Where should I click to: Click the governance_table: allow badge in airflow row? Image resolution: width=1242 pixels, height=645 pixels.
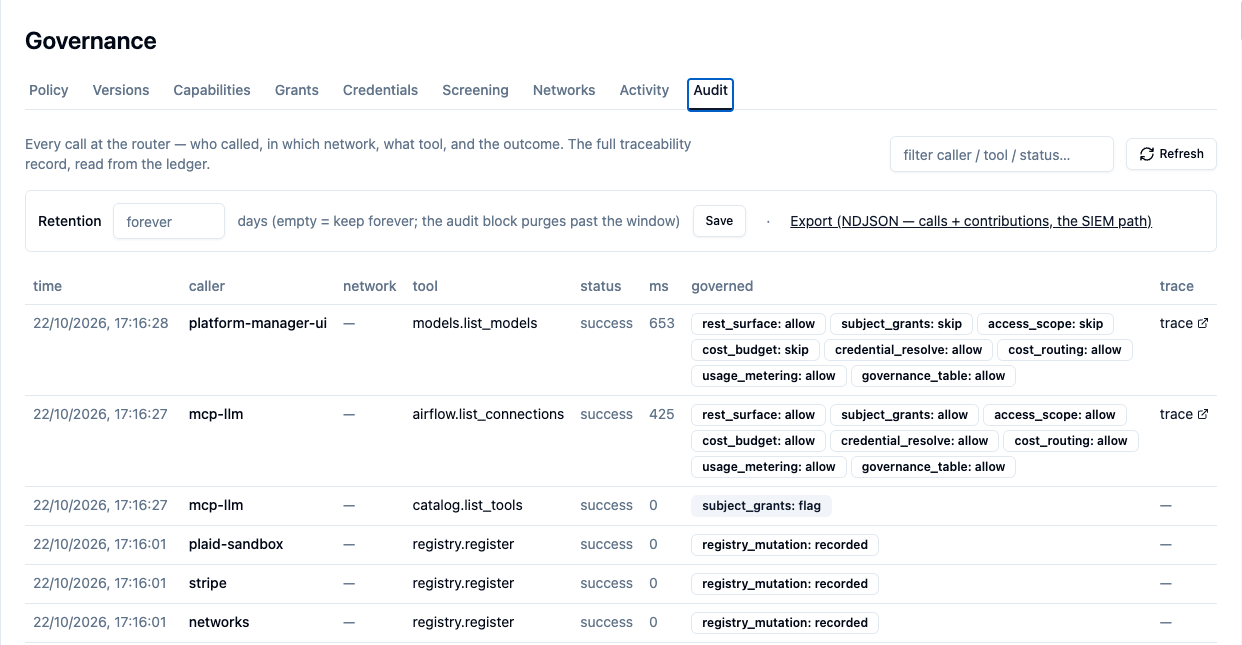pyautogui.click(x=933, y=467)
